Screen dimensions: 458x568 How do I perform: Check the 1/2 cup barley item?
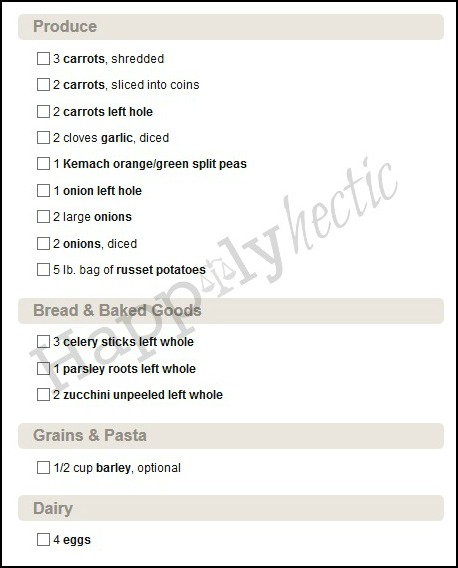(x=43, y=468)
